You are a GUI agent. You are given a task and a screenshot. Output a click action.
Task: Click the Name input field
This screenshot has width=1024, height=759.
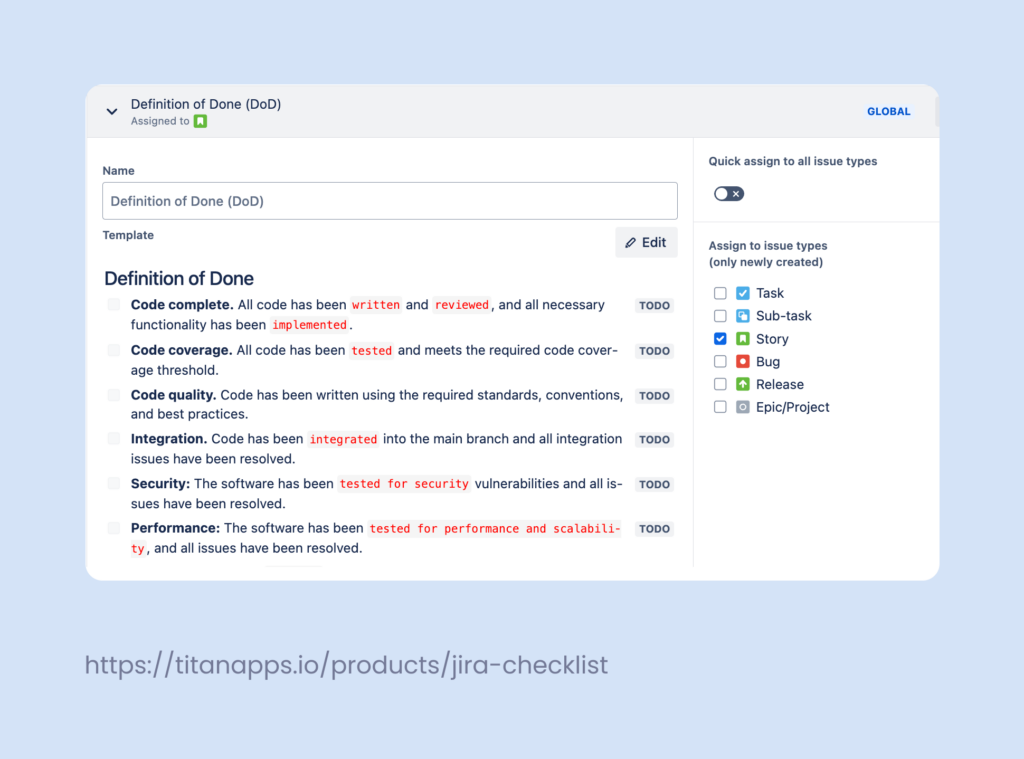click(389, 200)
